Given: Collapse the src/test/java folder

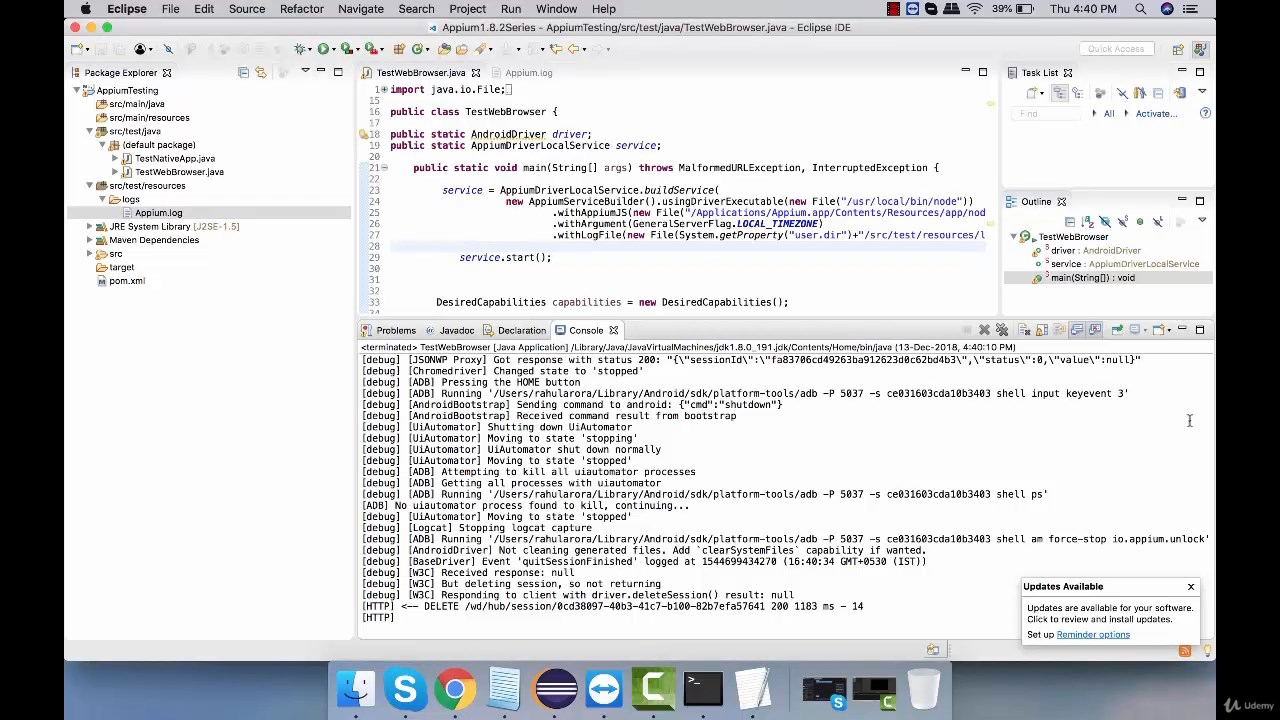Looking at the screenshot, I should 90,132.
